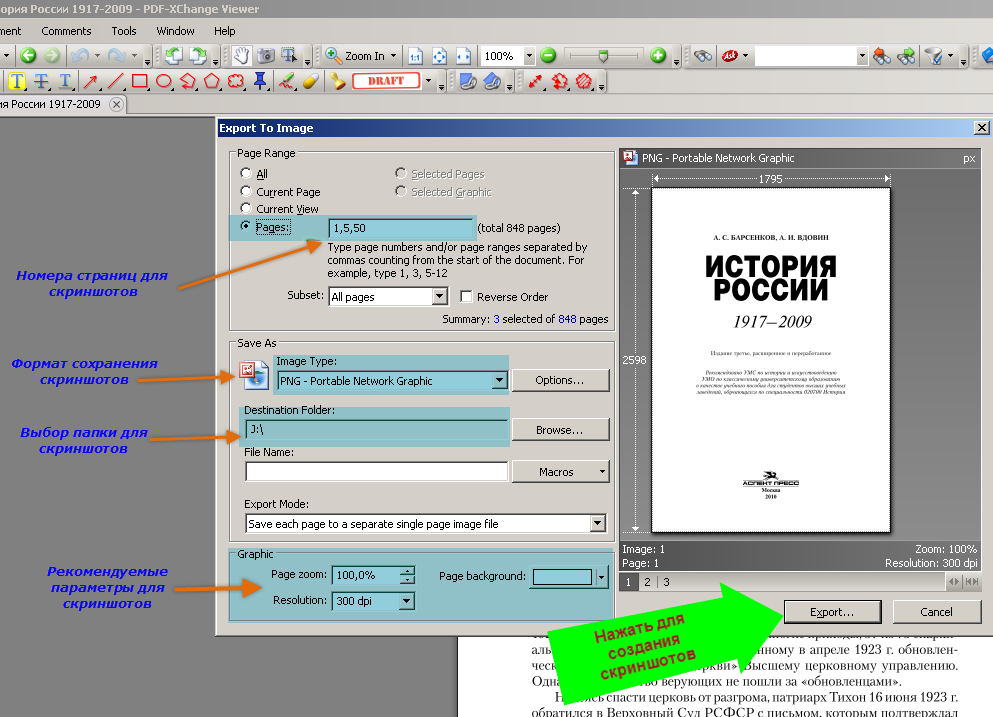Select the Selected Graphic radio button

coord(400,191)
